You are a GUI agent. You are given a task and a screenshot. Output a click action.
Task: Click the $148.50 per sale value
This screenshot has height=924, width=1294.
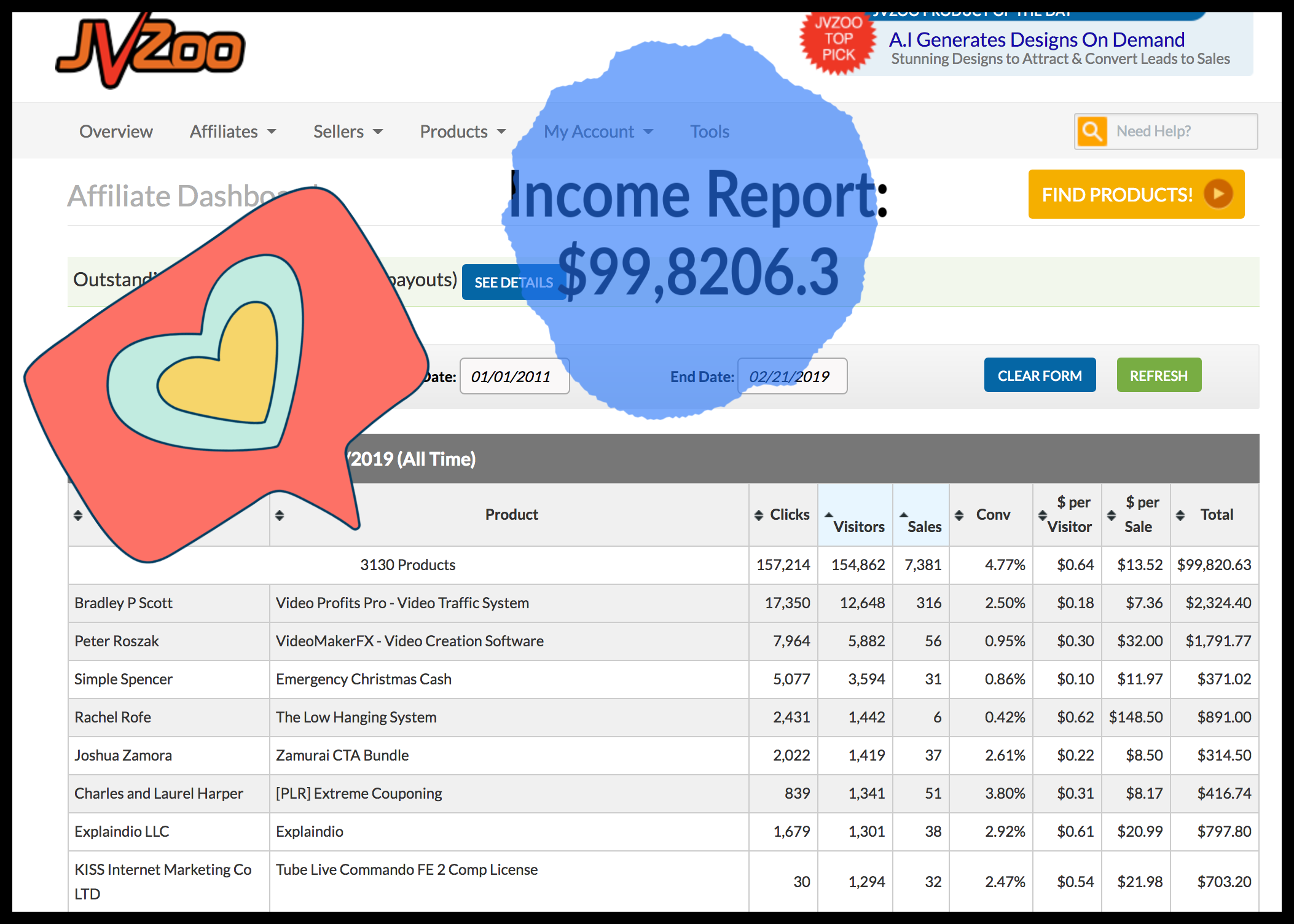coord(1135,717)
